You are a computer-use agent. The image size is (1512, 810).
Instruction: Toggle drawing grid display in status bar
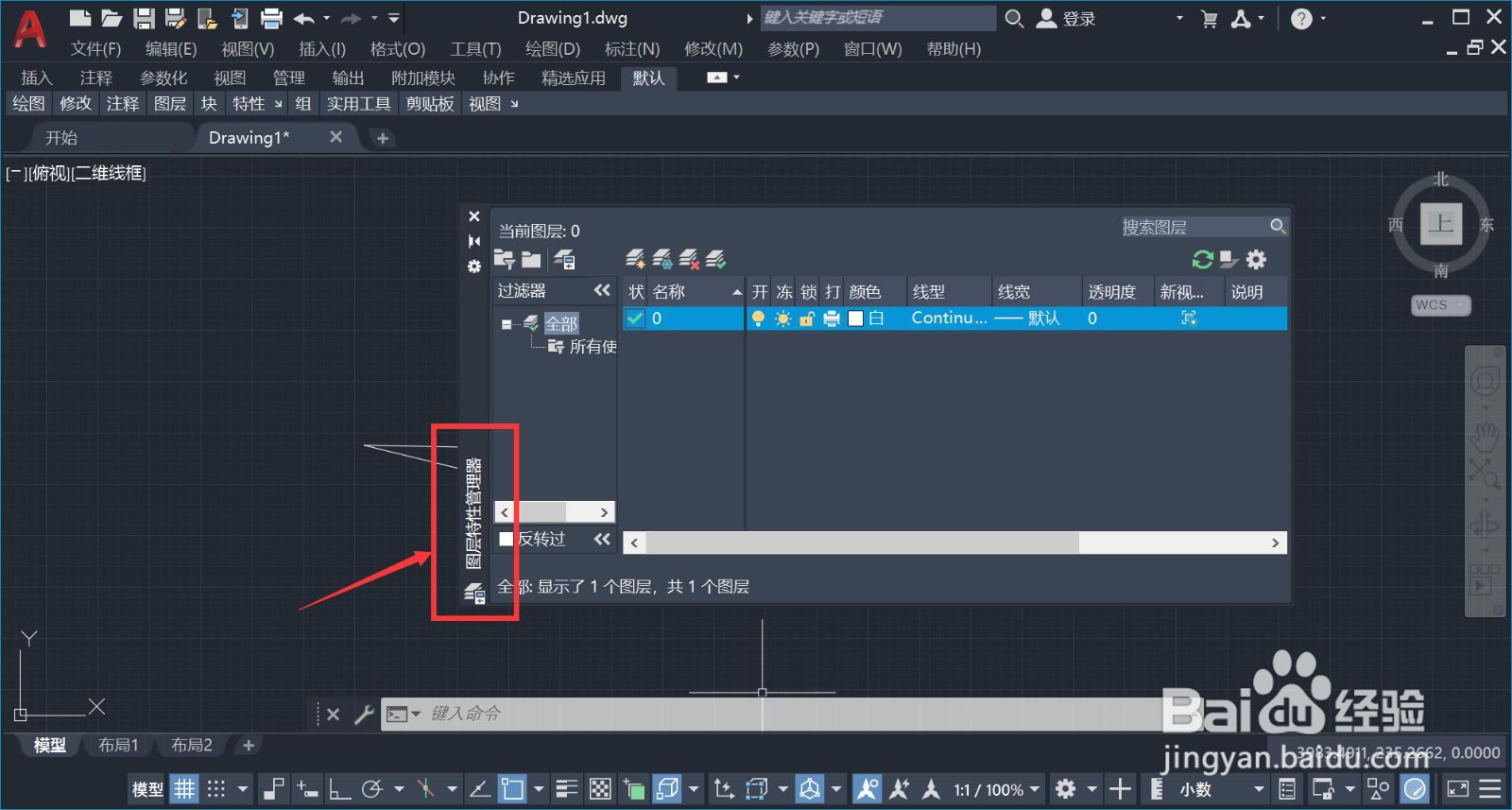click(x=184, y=788)
